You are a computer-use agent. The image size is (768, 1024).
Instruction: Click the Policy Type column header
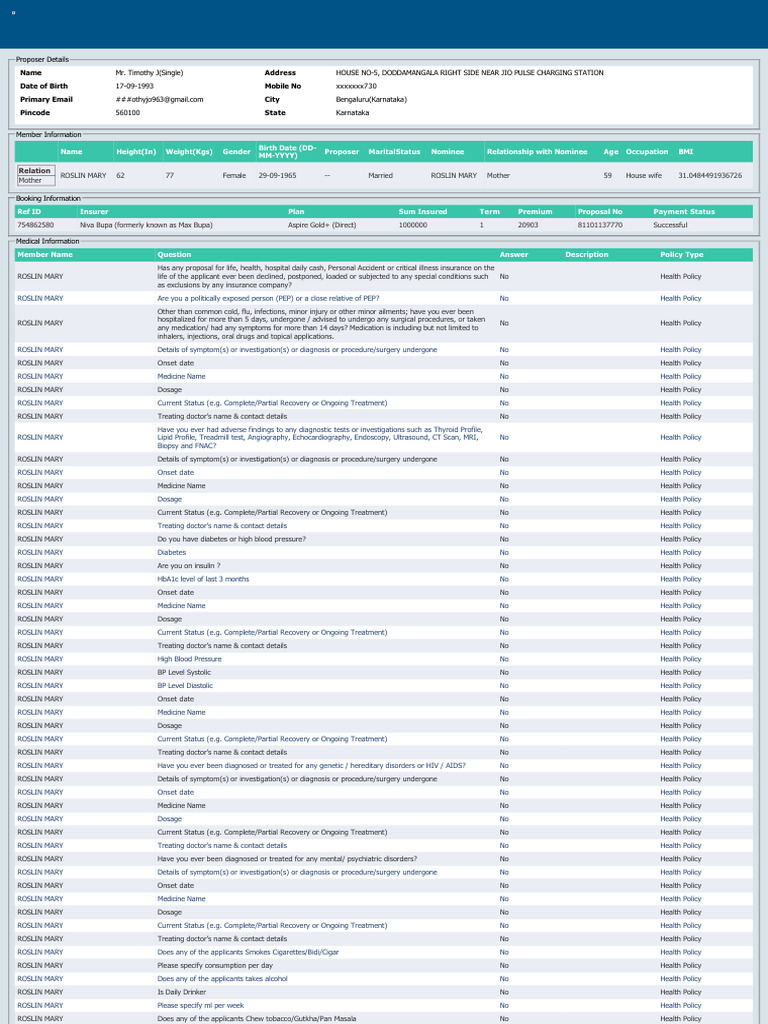pos(681,255)
